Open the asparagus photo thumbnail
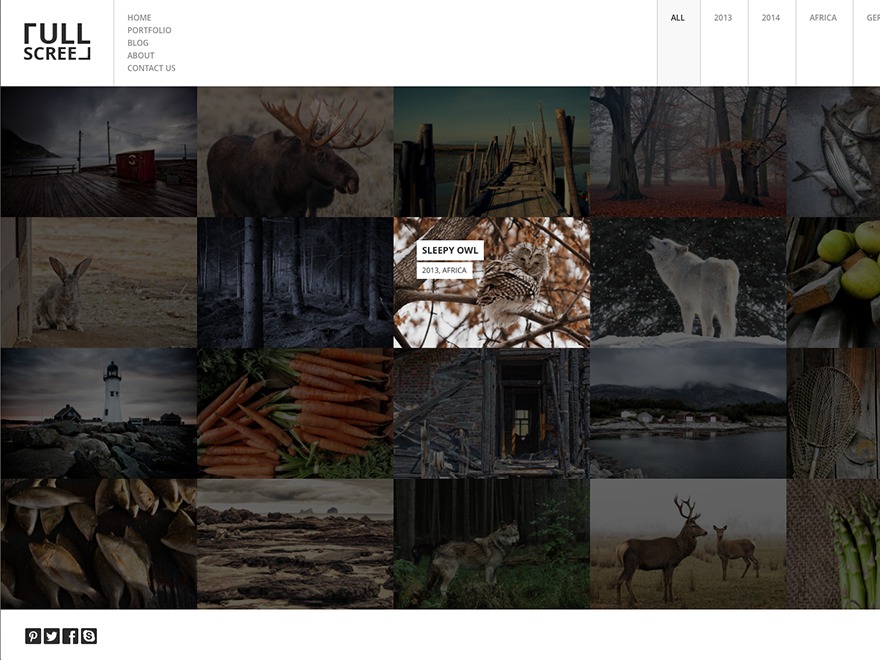This screenshot has height=660, width=880. pos(833,544)
